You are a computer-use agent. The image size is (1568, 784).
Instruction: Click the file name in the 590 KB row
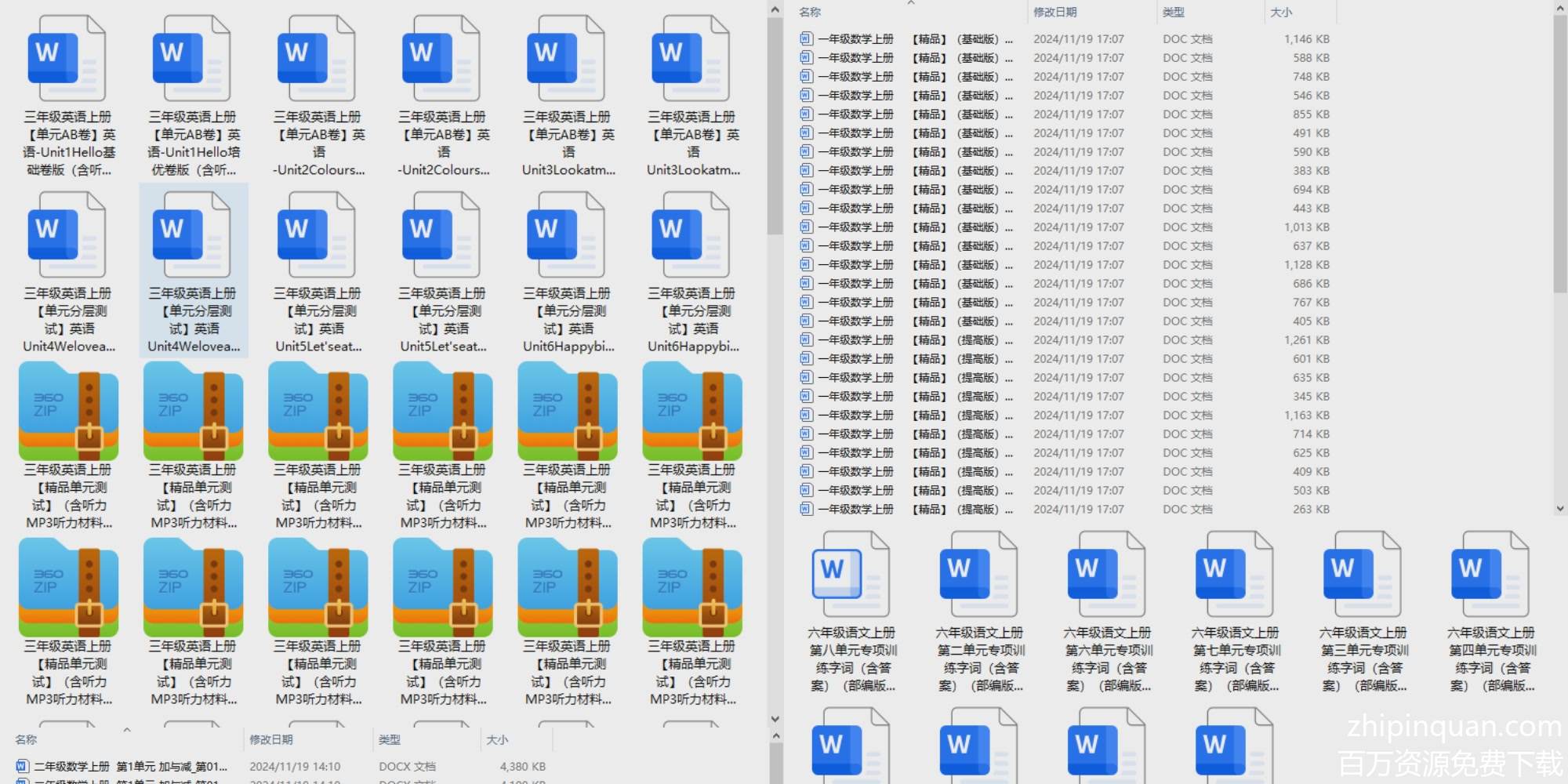click(915, 151)
